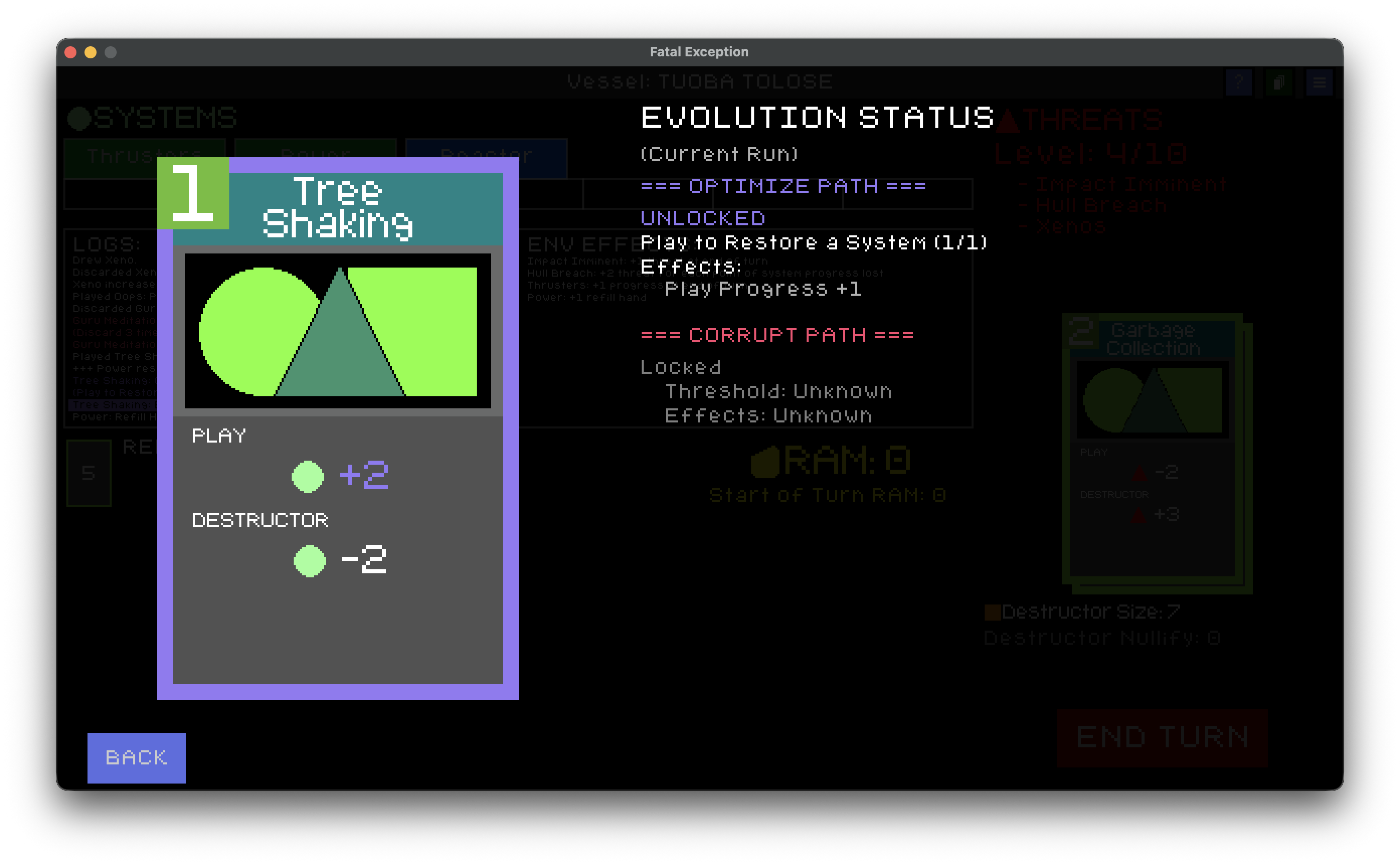Screen dimensions: 1400x865
Task: Click the RAM hexagon icon
Action: pyautogui.click(x=765, y=461)
